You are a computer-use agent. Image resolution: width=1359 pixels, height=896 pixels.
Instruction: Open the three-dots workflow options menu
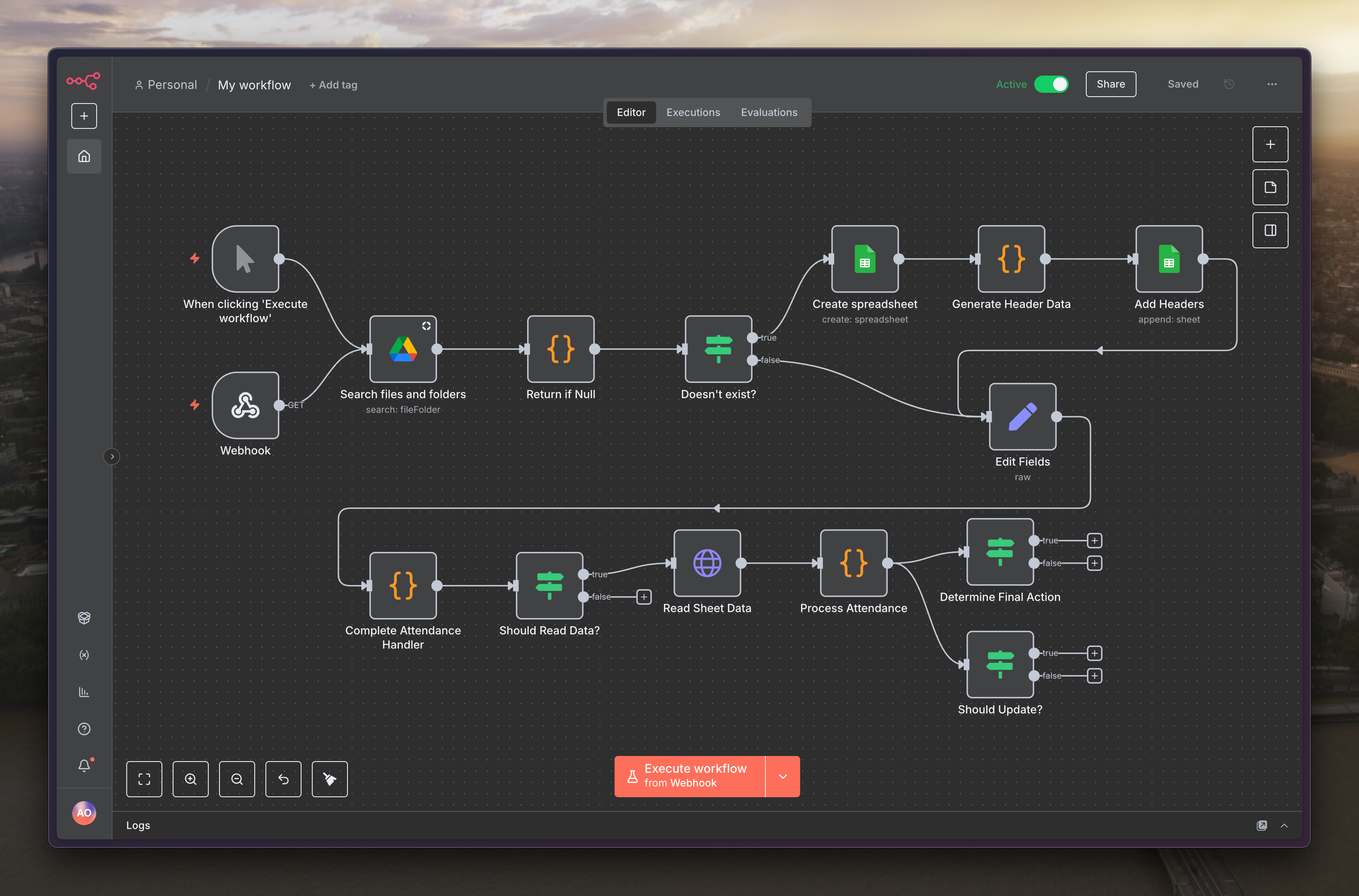tap(1272, 84)
